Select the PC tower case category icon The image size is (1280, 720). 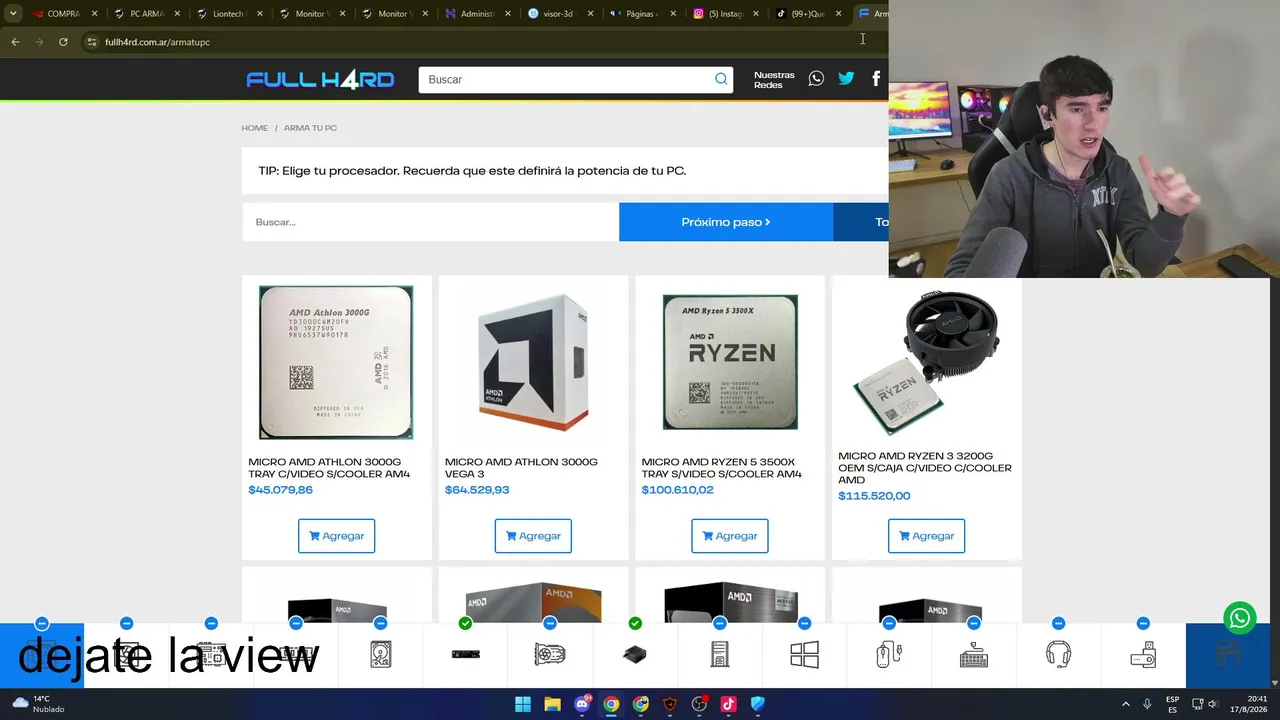coord(720,654)
